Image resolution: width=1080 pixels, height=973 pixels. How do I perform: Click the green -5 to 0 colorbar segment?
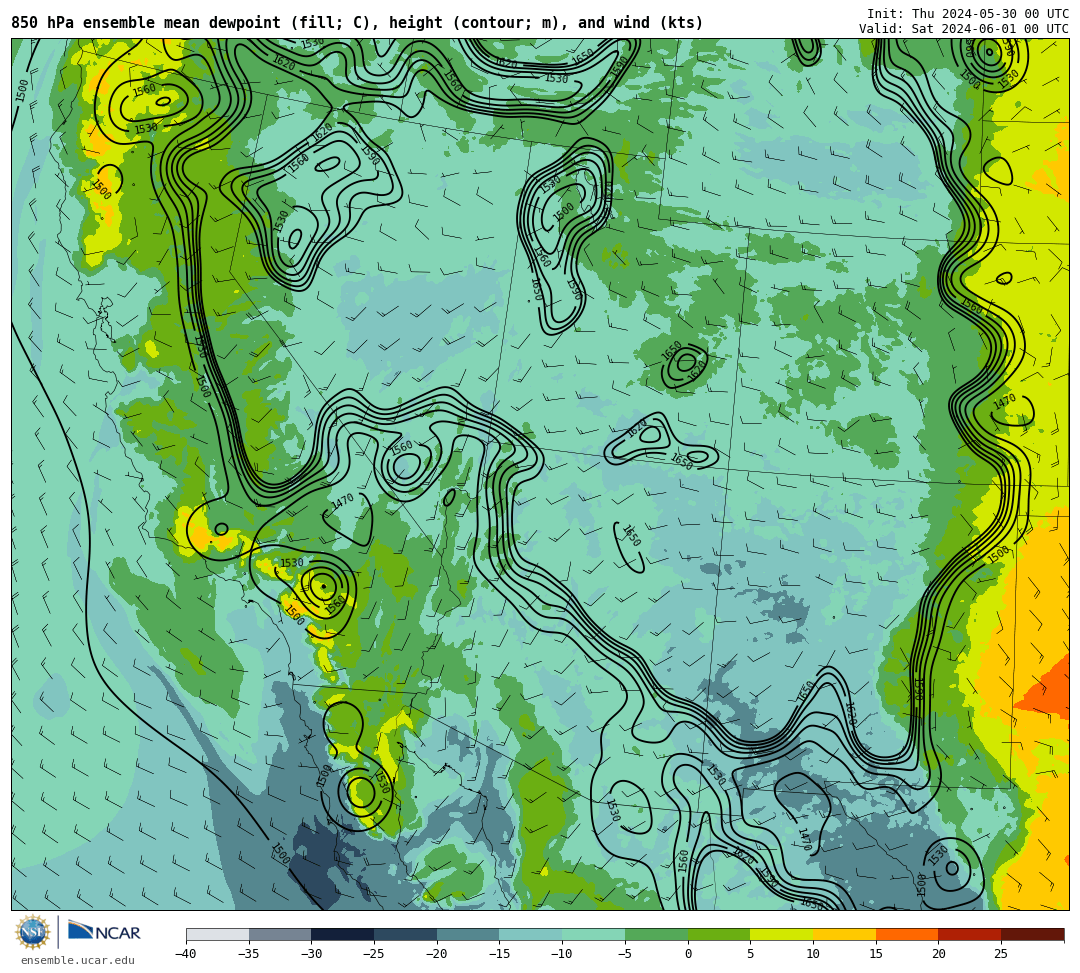tap(656, 934)
